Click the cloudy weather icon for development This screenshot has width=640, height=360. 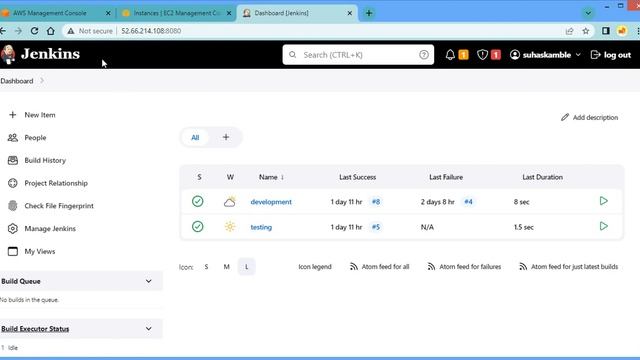pyautogui.click(x=230, y=201)
